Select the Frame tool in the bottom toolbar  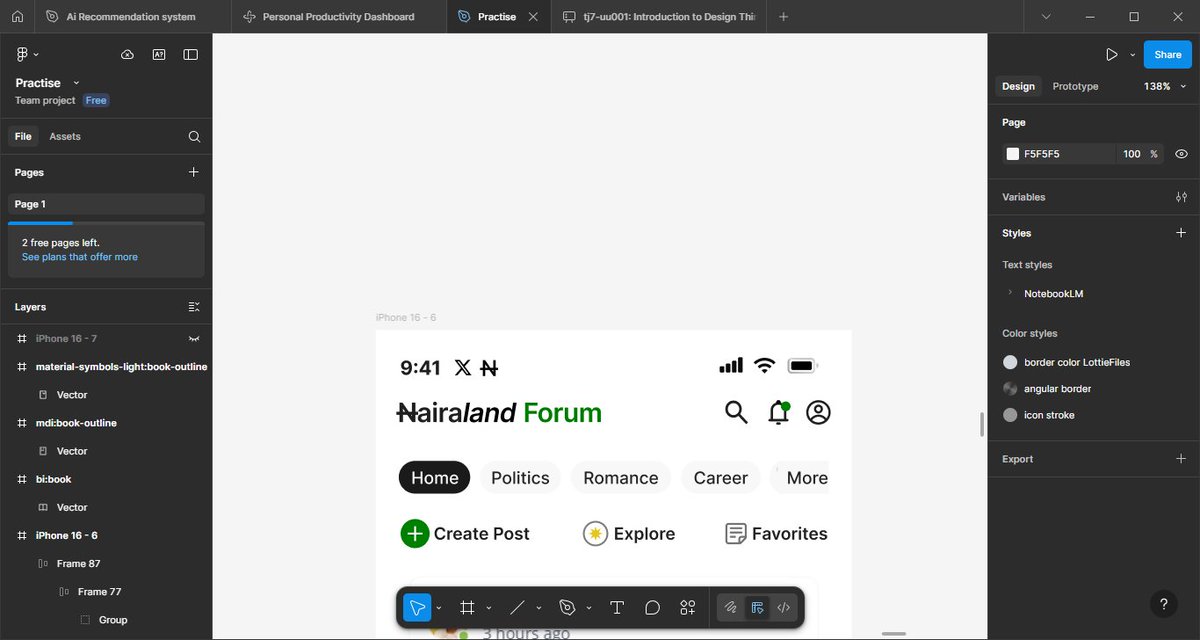[466, 607]
